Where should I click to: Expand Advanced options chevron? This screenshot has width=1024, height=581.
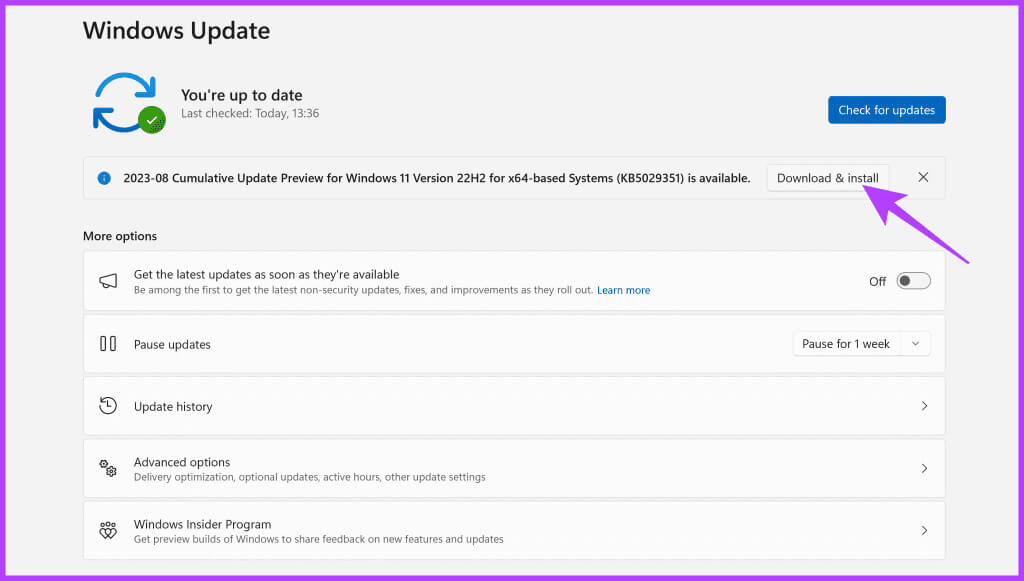click(924, 468)
